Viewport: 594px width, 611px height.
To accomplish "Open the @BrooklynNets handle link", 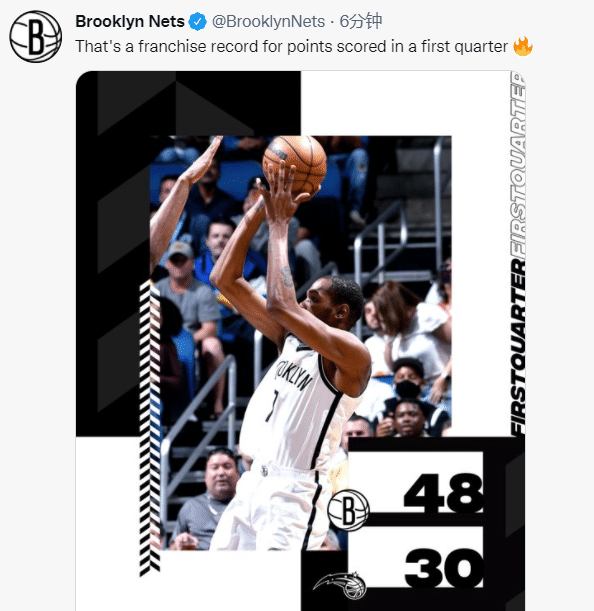I will [x=268, y=21].
